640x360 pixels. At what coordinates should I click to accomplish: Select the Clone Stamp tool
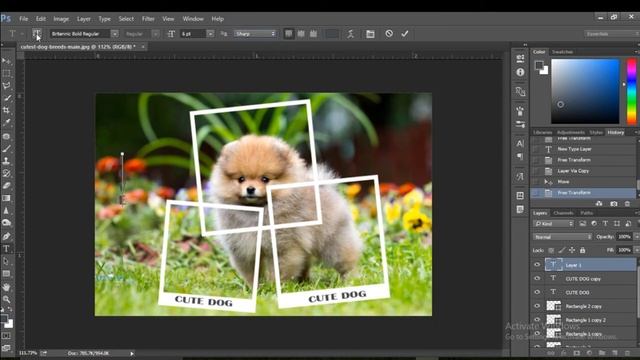click(6, 161)
